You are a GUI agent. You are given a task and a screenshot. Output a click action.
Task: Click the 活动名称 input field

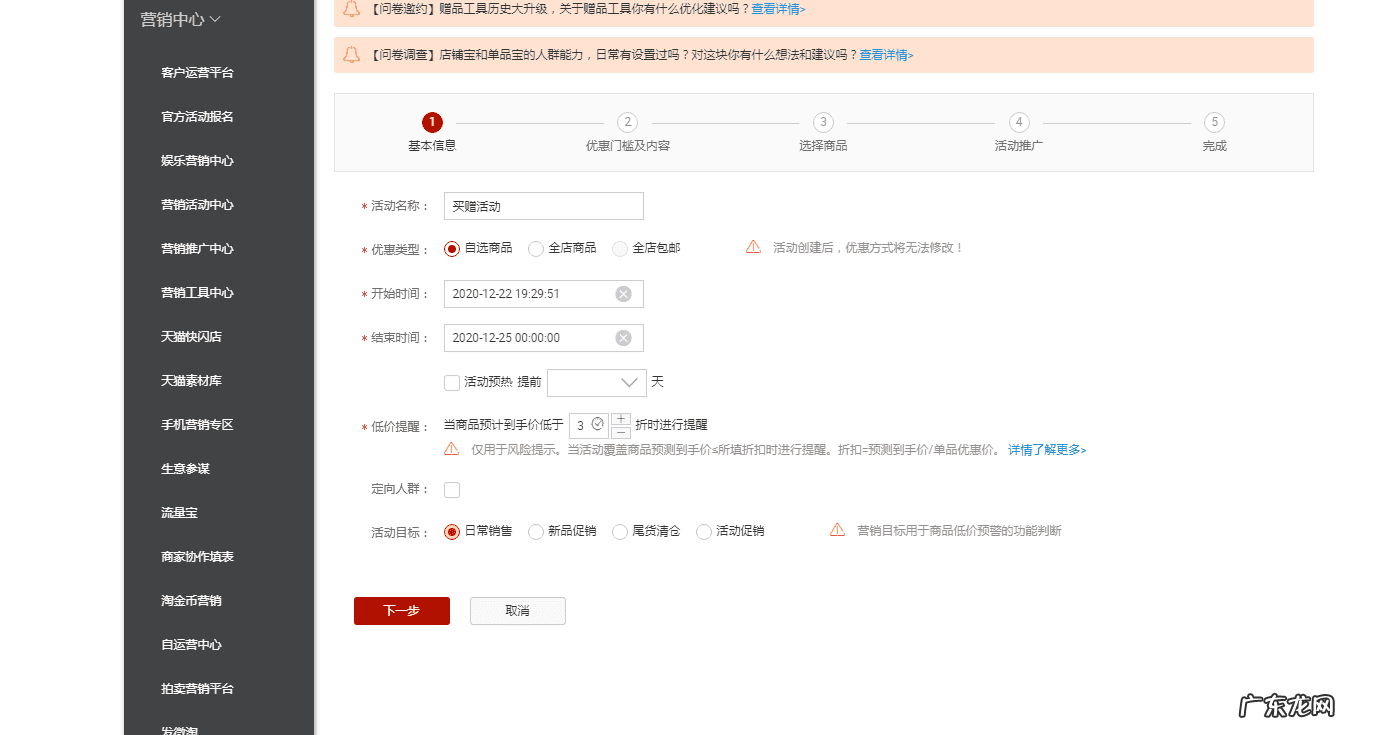[543, 206]
